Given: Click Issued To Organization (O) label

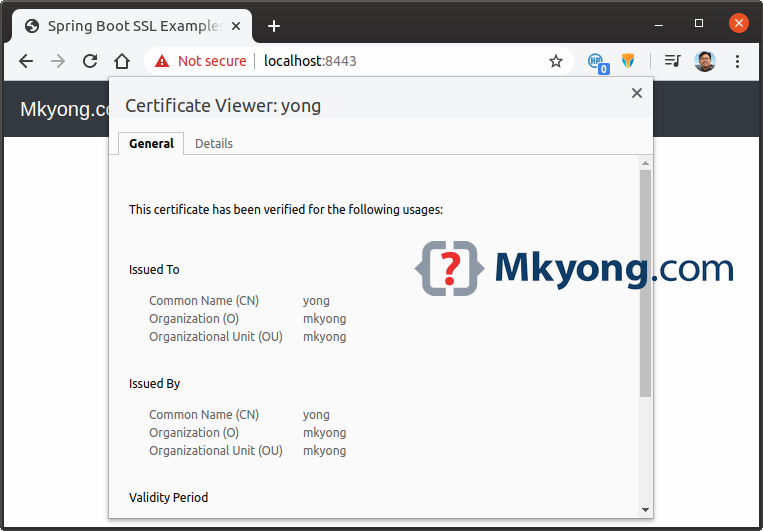Looking at the screenshot, I should pyautogui.click(x=194, y=319).
